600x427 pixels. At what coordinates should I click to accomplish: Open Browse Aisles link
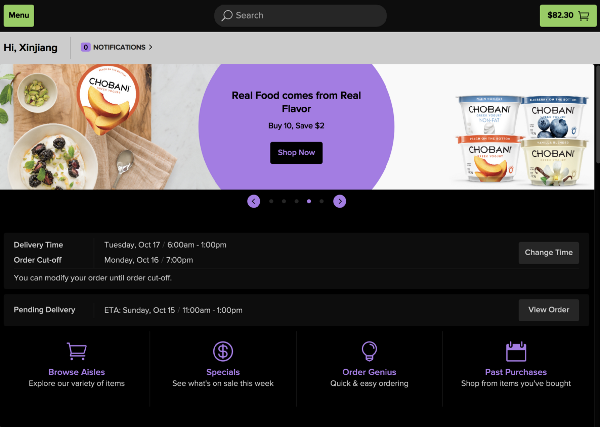point(77,372)
